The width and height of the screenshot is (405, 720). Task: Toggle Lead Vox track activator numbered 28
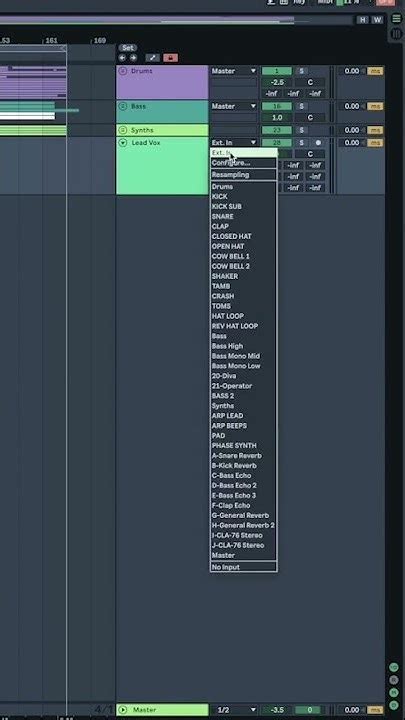click(x=276, y=143)
